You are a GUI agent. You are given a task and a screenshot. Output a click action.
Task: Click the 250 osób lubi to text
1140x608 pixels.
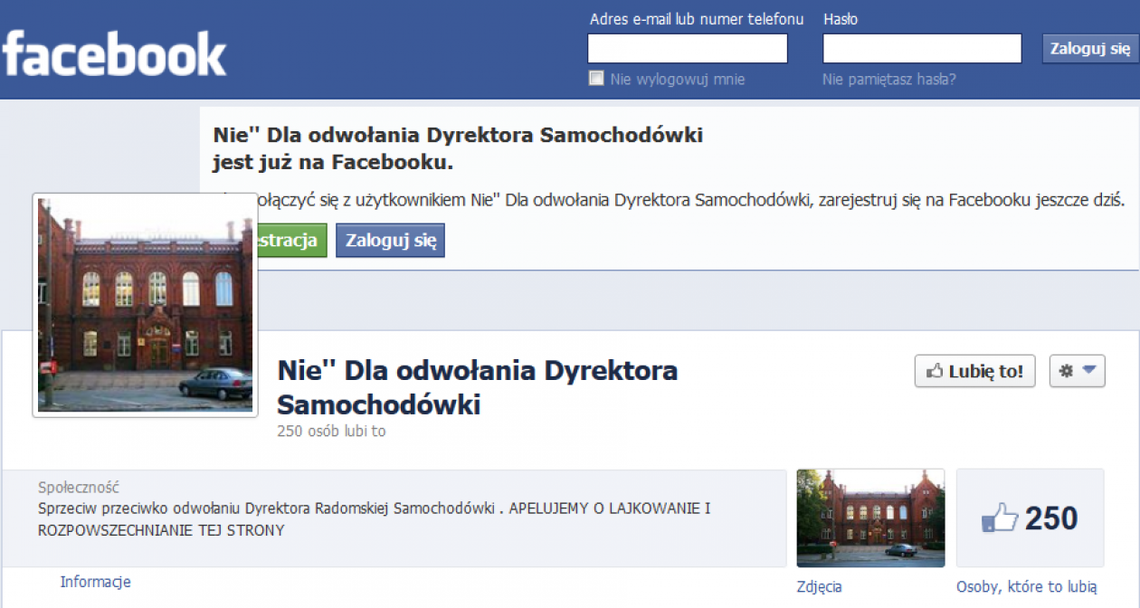(332, 431)
